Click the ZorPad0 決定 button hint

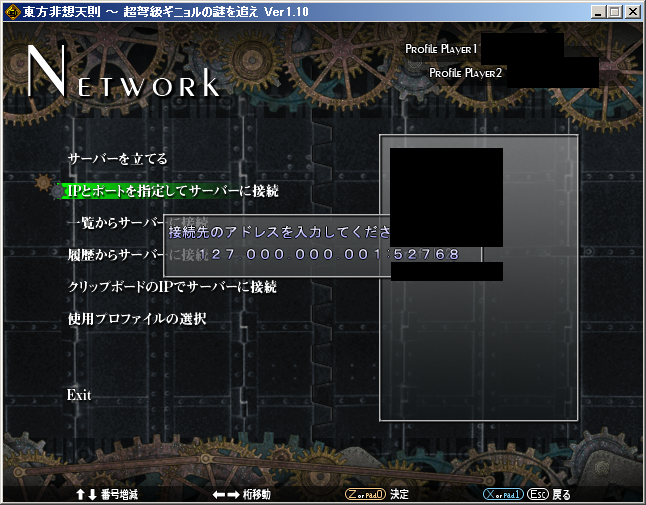(377, 494)
